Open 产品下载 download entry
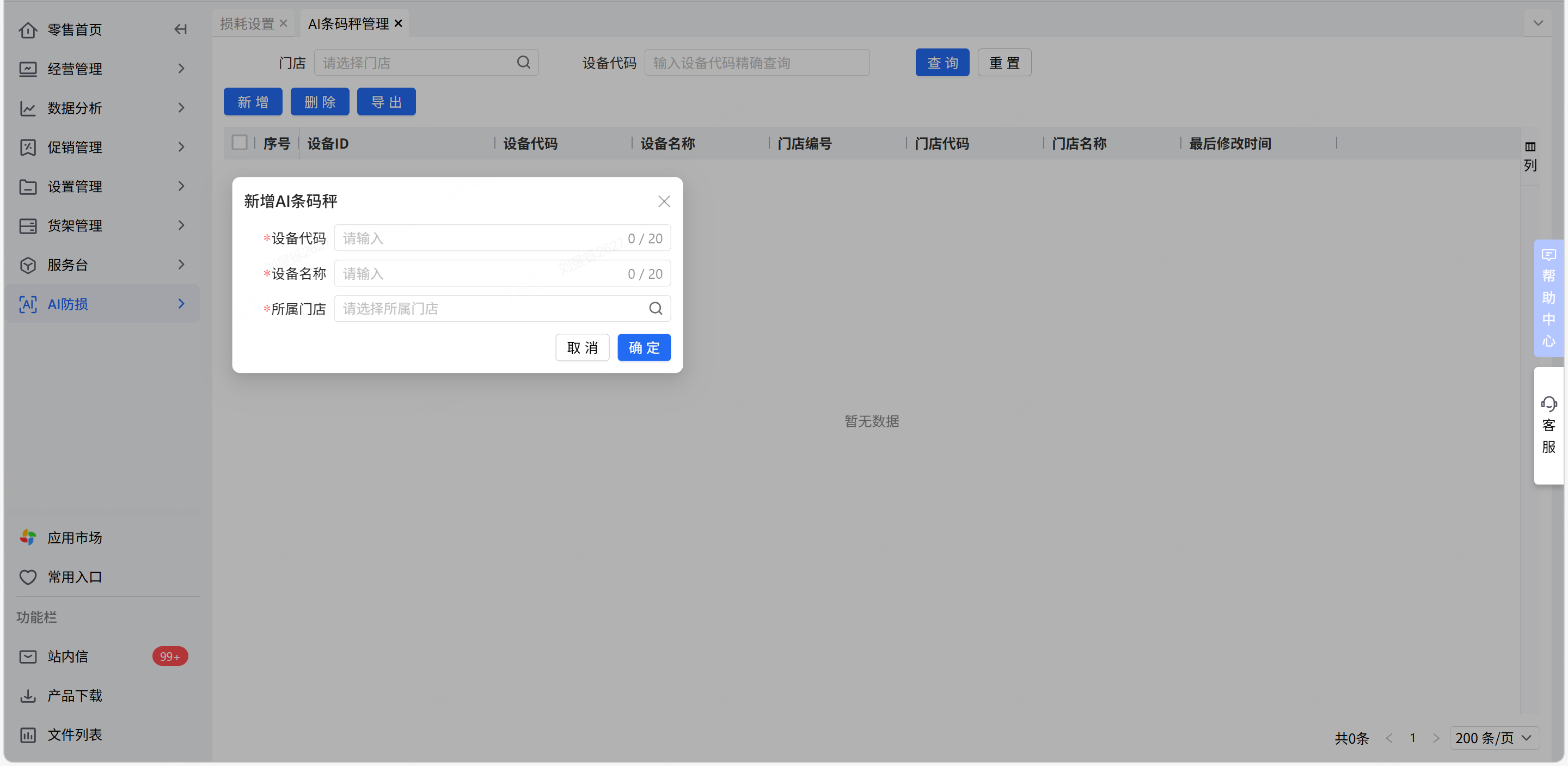Image resolution: width=1568 pixels, height=766 pixels. (74, 695)
